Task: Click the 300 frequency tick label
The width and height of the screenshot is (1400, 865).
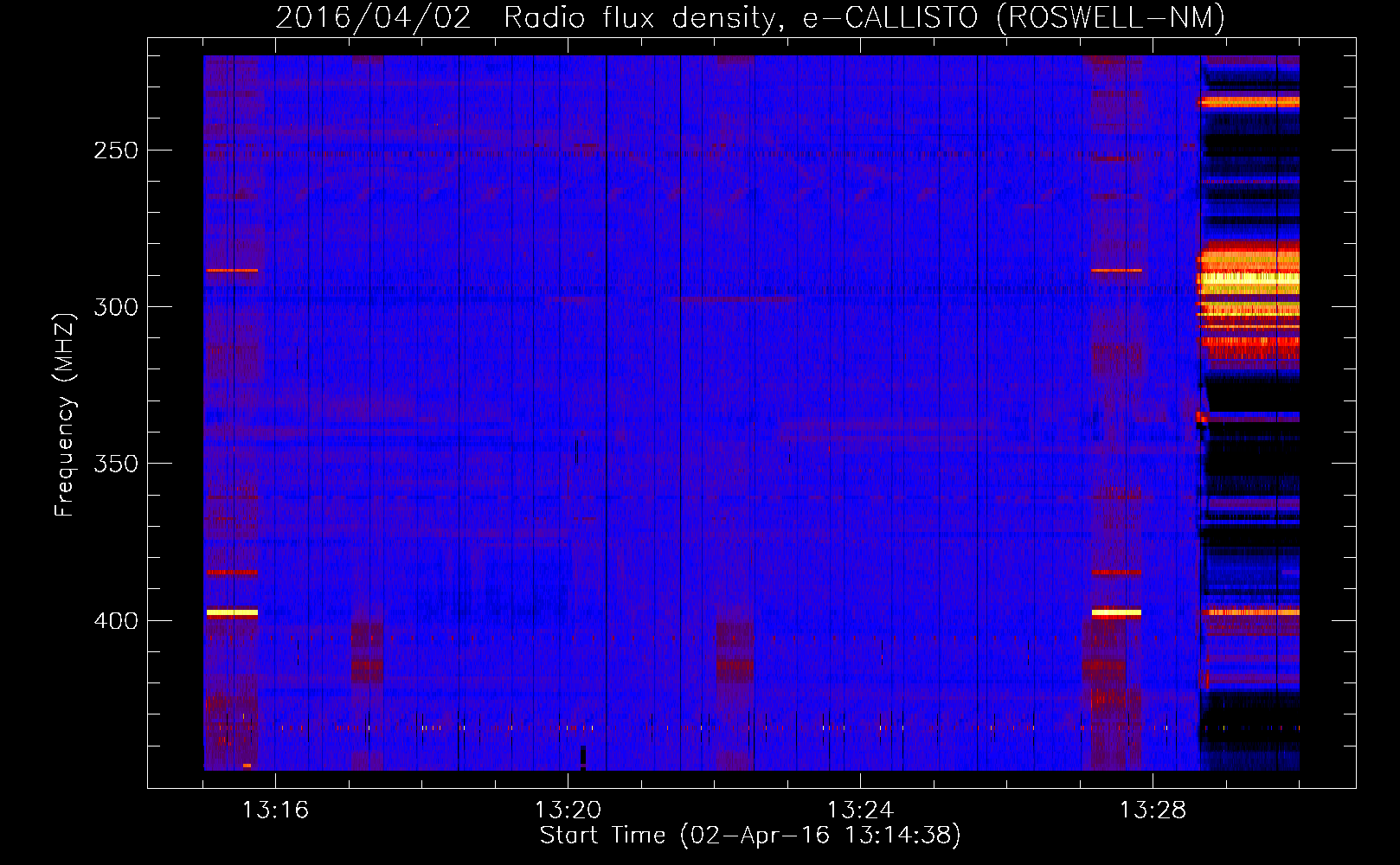Action: pos(116,307)
